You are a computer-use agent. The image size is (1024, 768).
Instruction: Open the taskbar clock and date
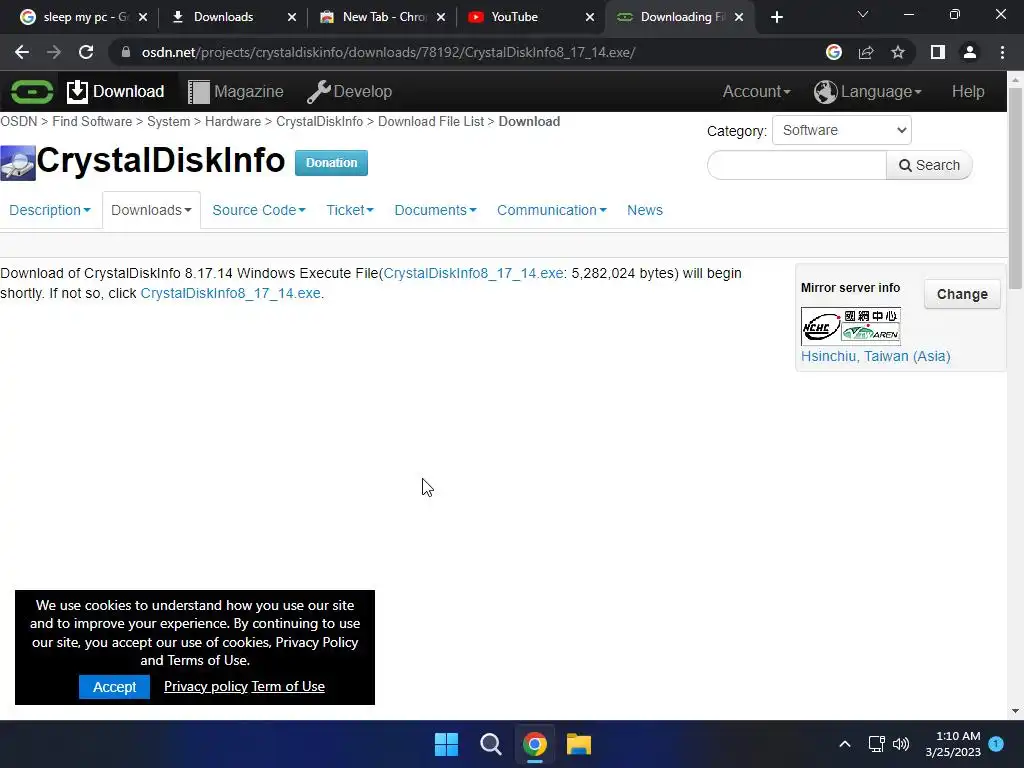point(953,744)
